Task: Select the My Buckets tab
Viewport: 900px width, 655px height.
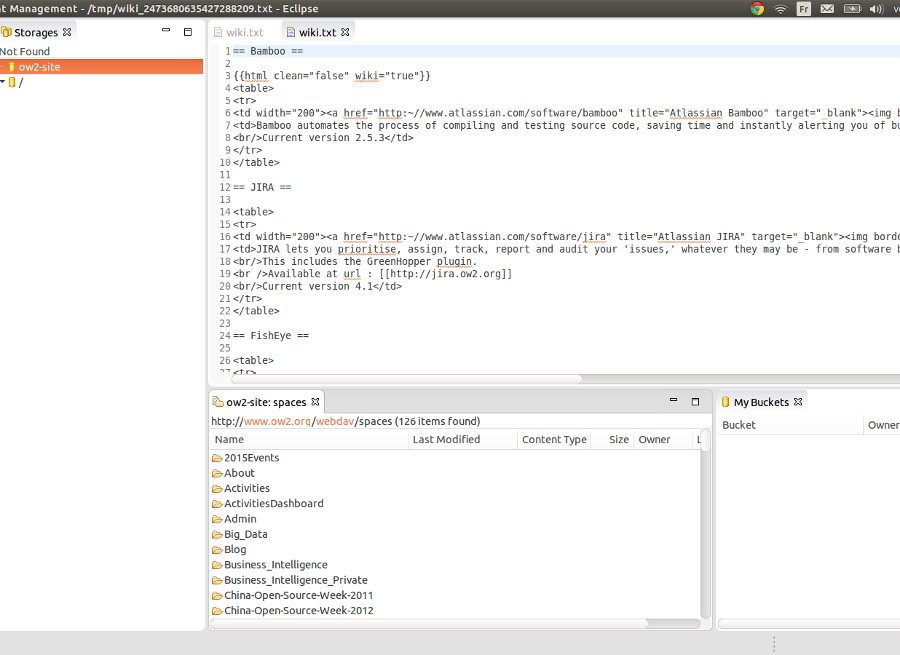Action: click(761, 402)
